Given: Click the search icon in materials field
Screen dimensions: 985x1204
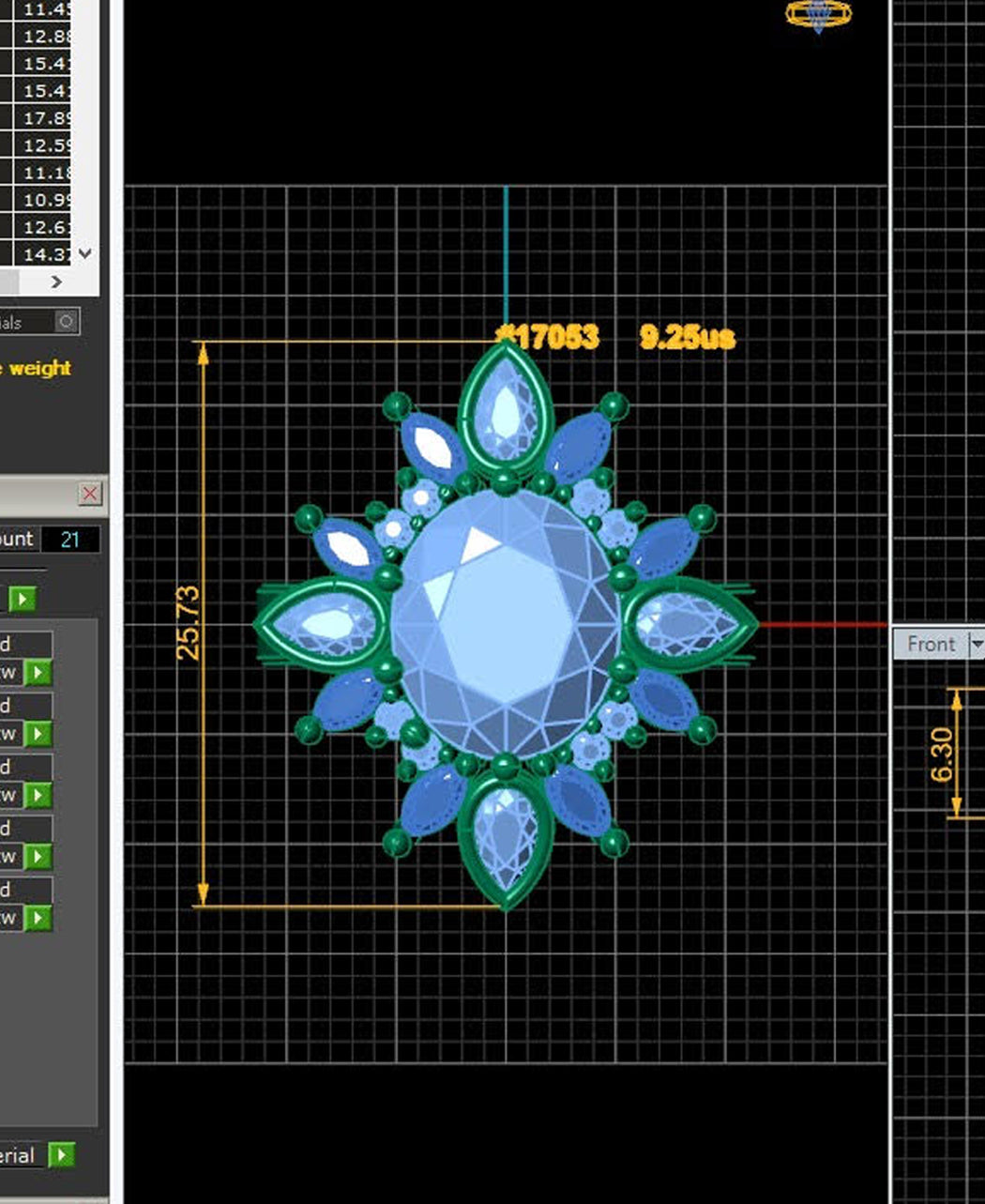Looking at the screenshot, I should (x=66, y=322).
